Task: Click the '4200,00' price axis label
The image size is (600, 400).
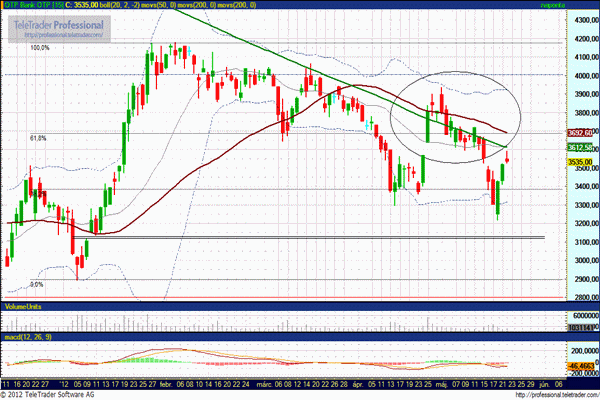Action: point(586,39)
